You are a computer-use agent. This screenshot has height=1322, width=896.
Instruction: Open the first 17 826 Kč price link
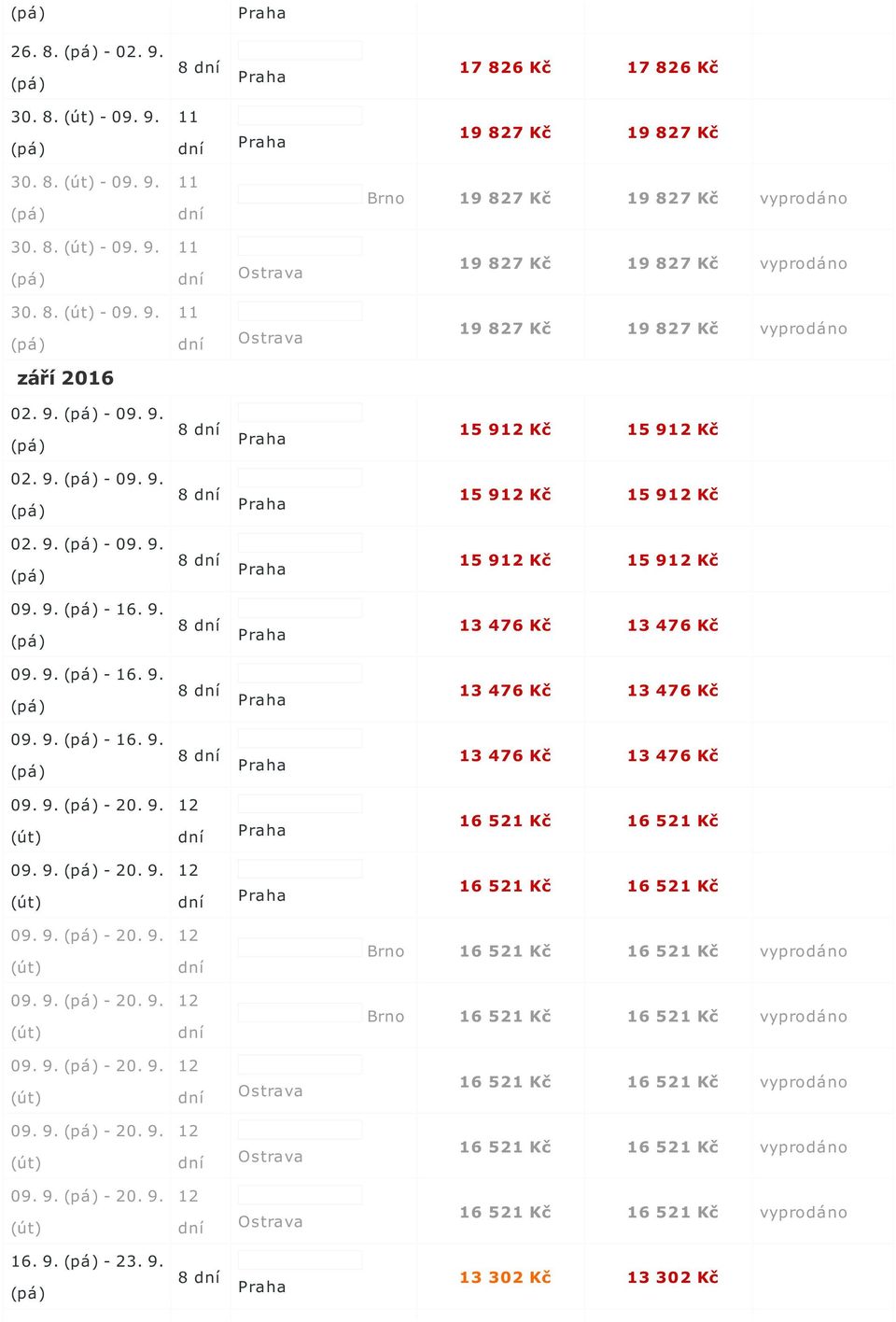pos(505,67)
